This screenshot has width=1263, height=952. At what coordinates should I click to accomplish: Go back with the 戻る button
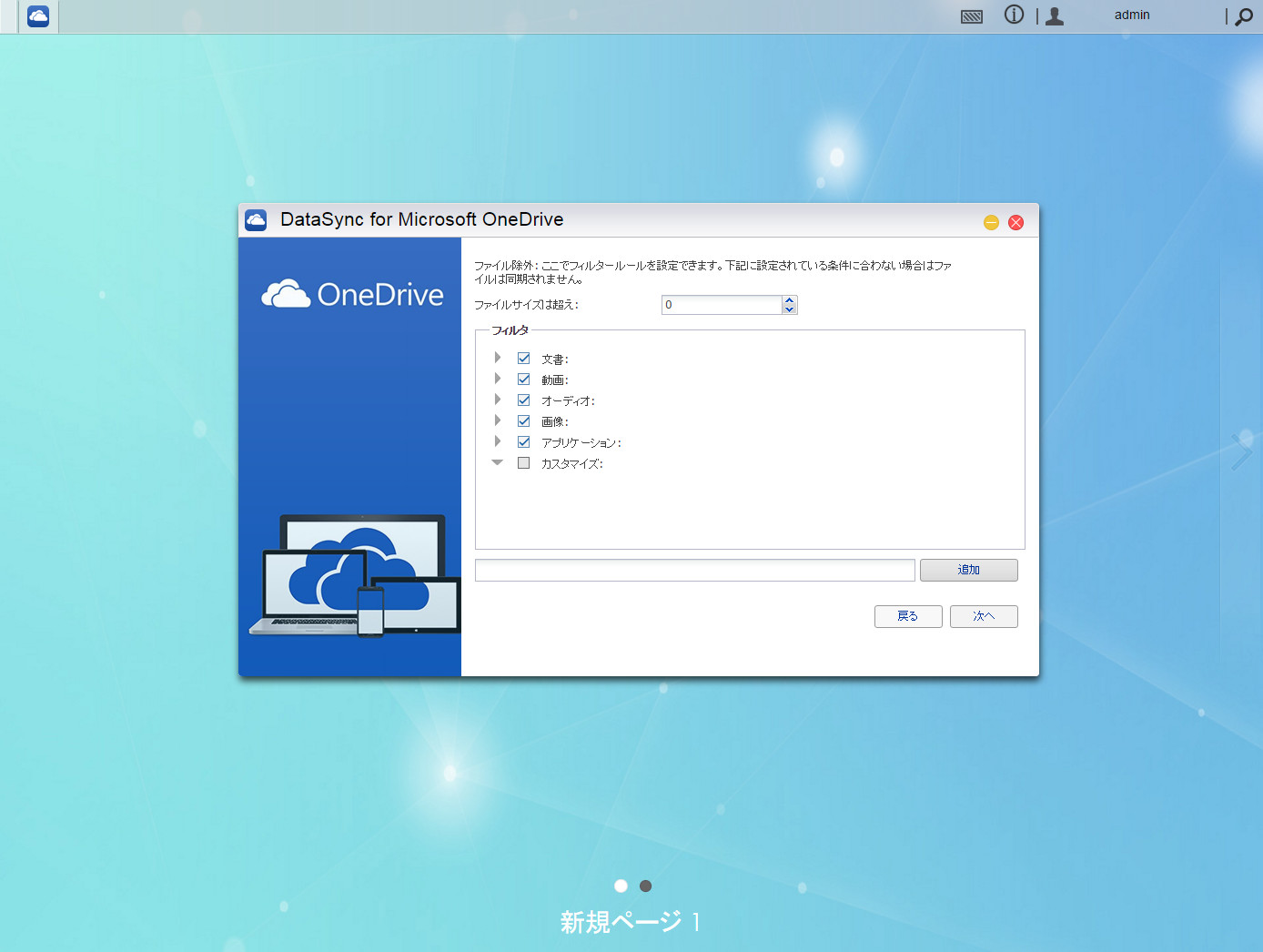[x=908, y=616]
